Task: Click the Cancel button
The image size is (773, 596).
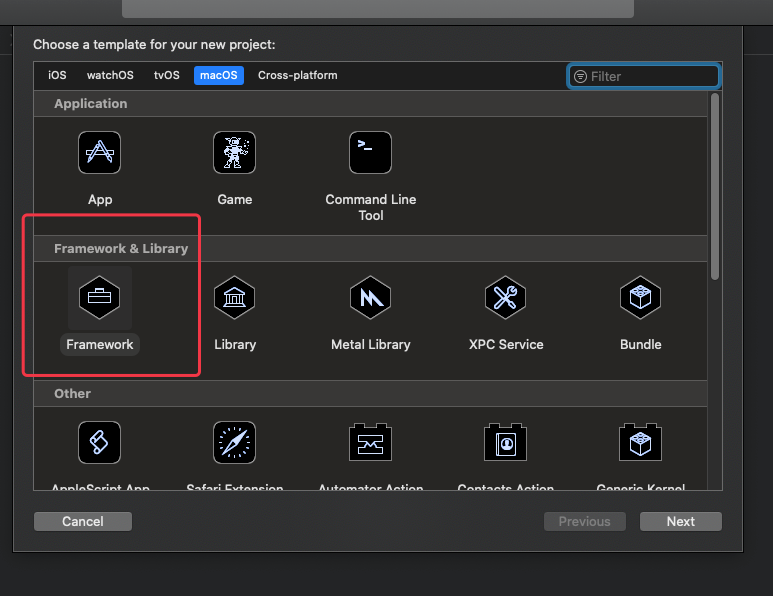Action: pos(83,522)
